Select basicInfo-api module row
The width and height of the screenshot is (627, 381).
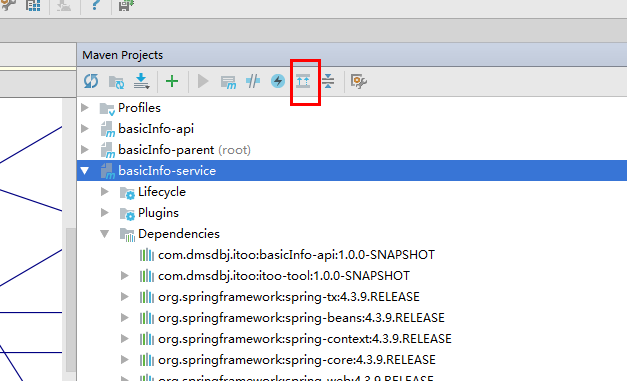(352, 129)
